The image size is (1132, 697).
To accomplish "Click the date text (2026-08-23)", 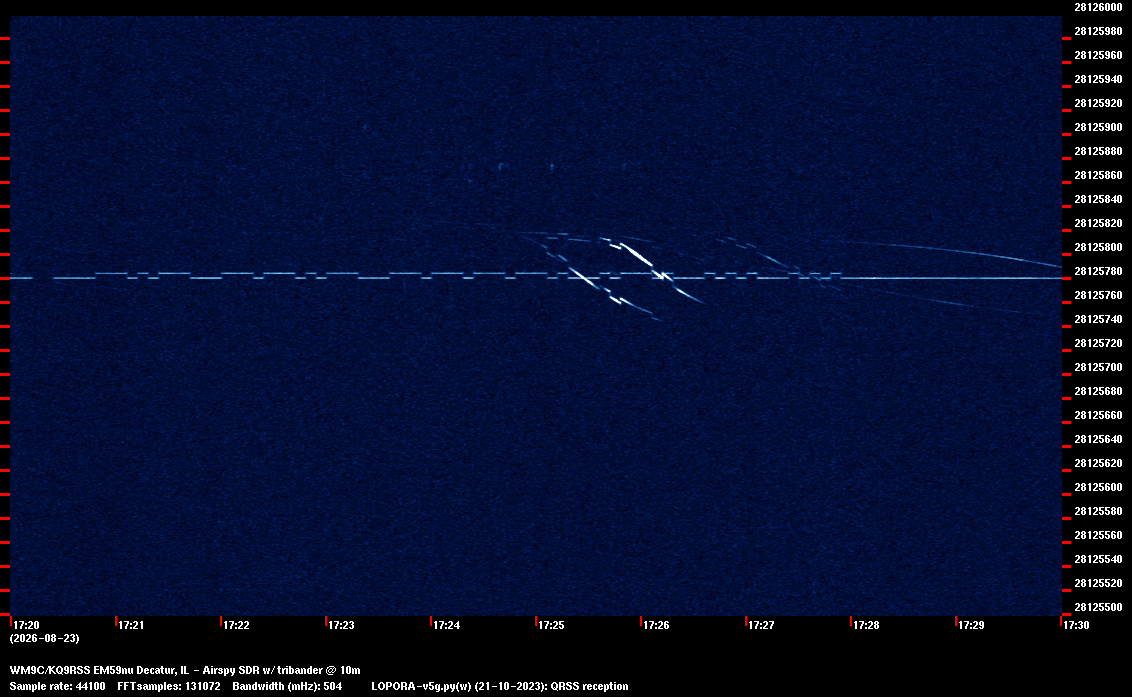I will [x=45, y=638].
